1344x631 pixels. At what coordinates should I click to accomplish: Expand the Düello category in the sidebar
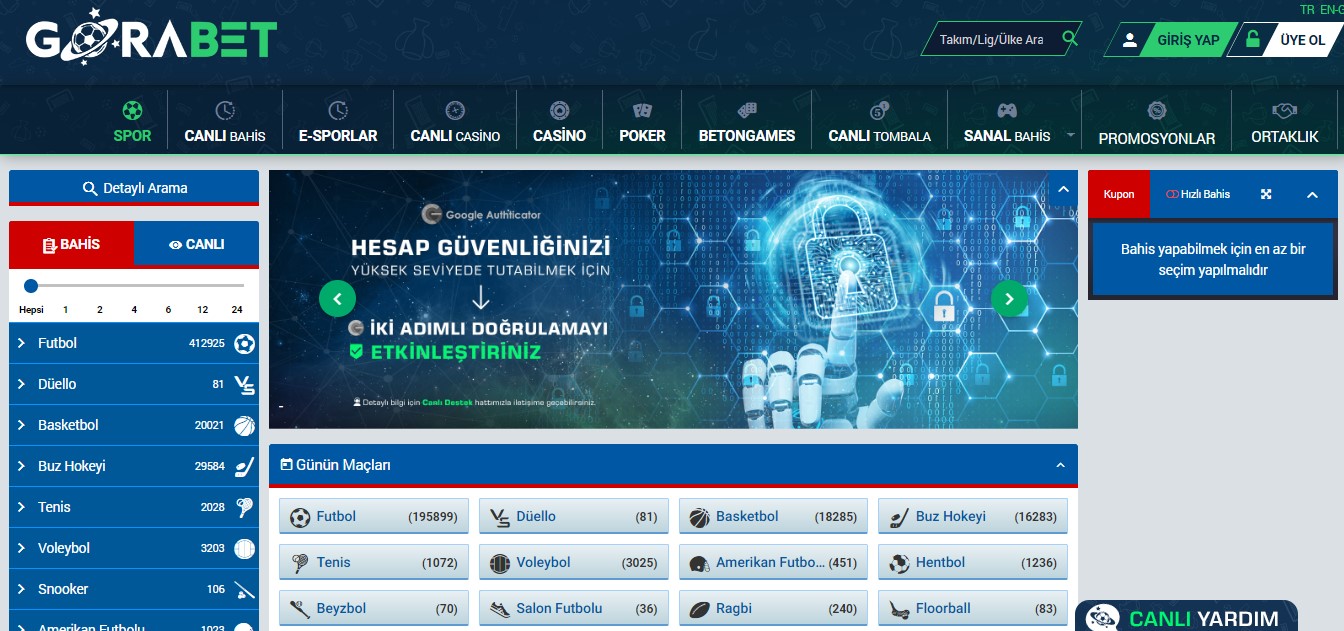coord(21,384)
